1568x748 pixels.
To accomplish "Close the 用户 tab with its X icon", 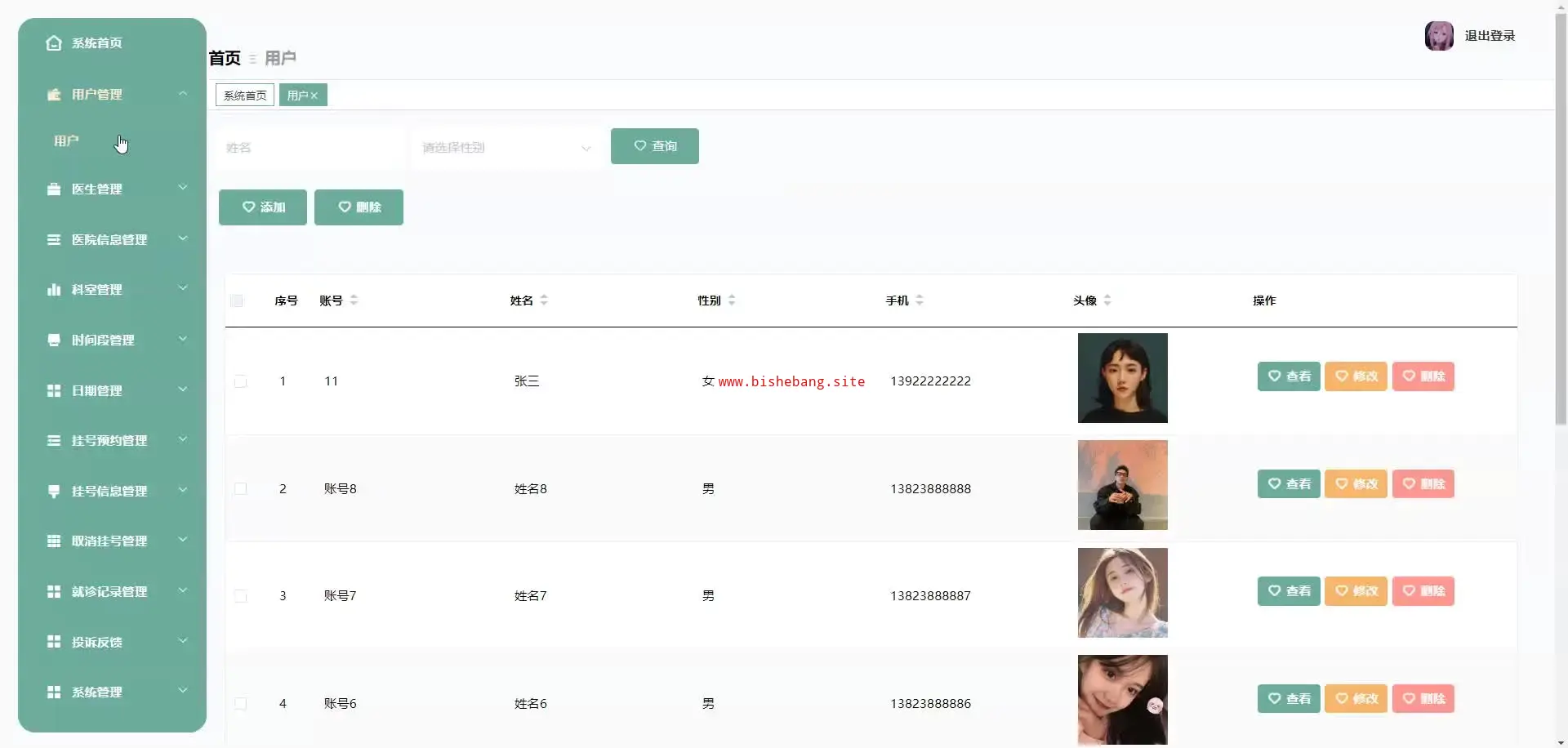I will pos(314,96).
